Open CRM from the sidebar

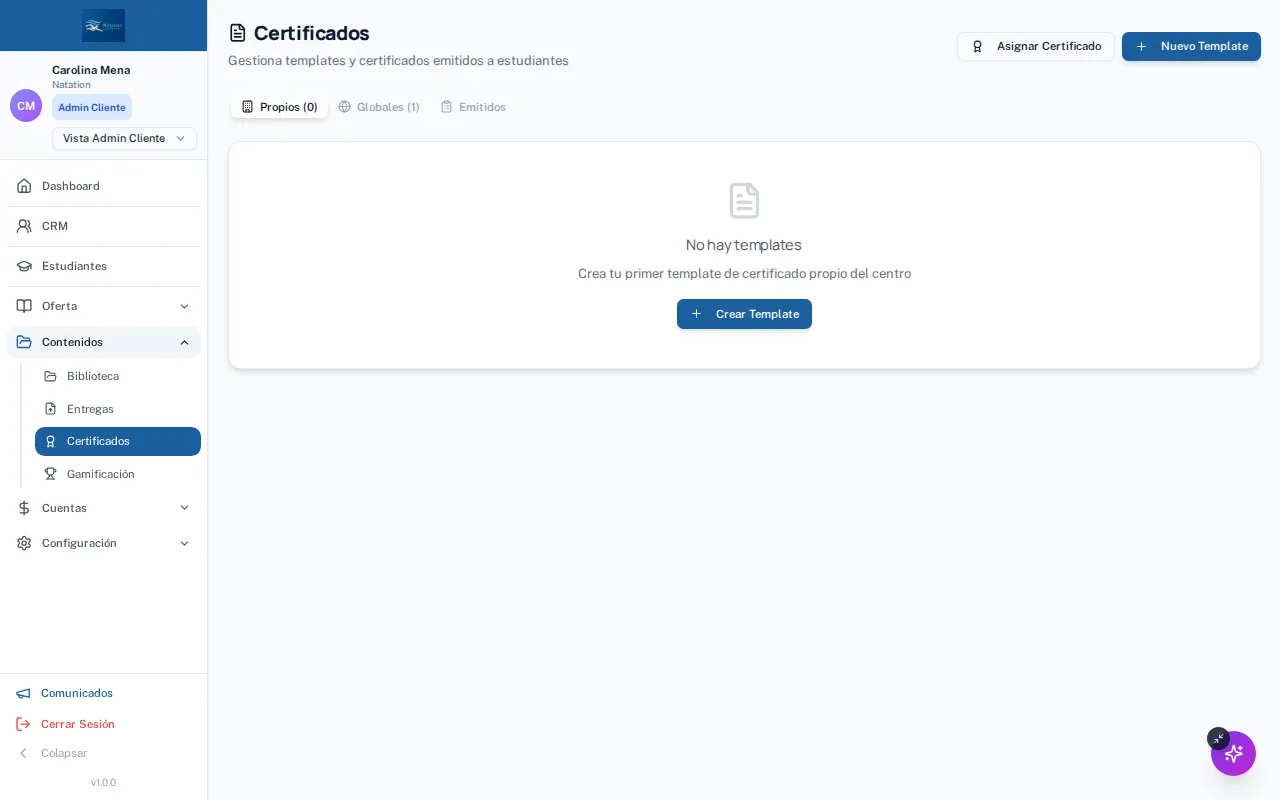click(x=104, y=226)
